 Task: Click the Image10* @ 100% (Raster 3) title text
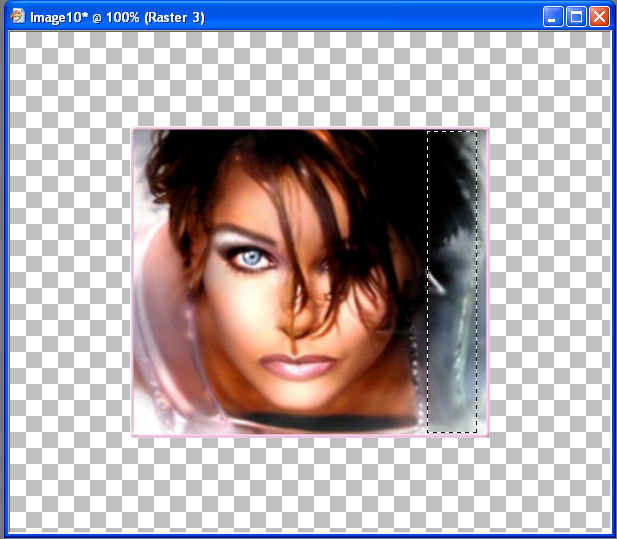pos(117,18)
